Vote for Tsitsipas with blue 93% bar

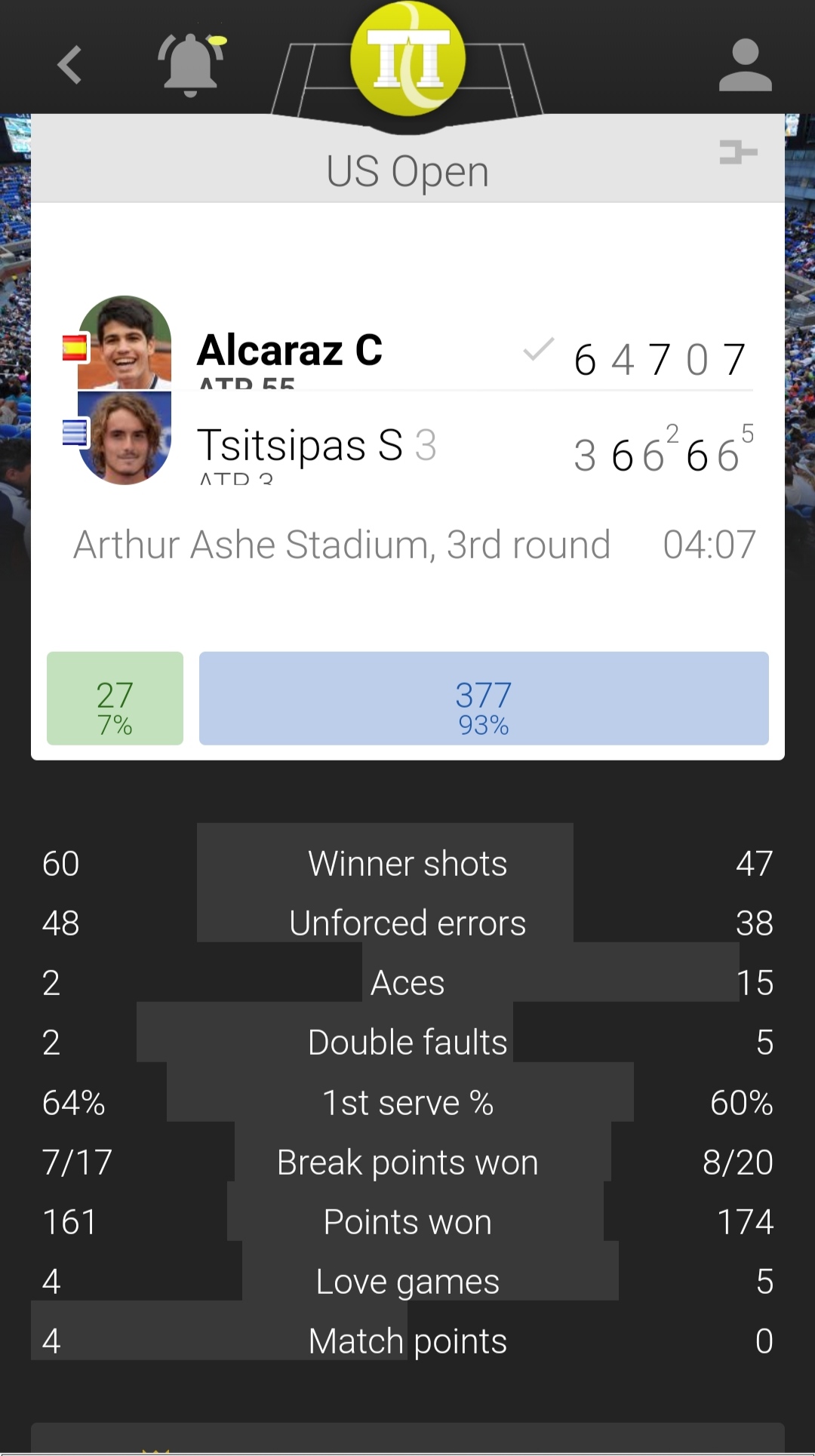pos(484,699)
